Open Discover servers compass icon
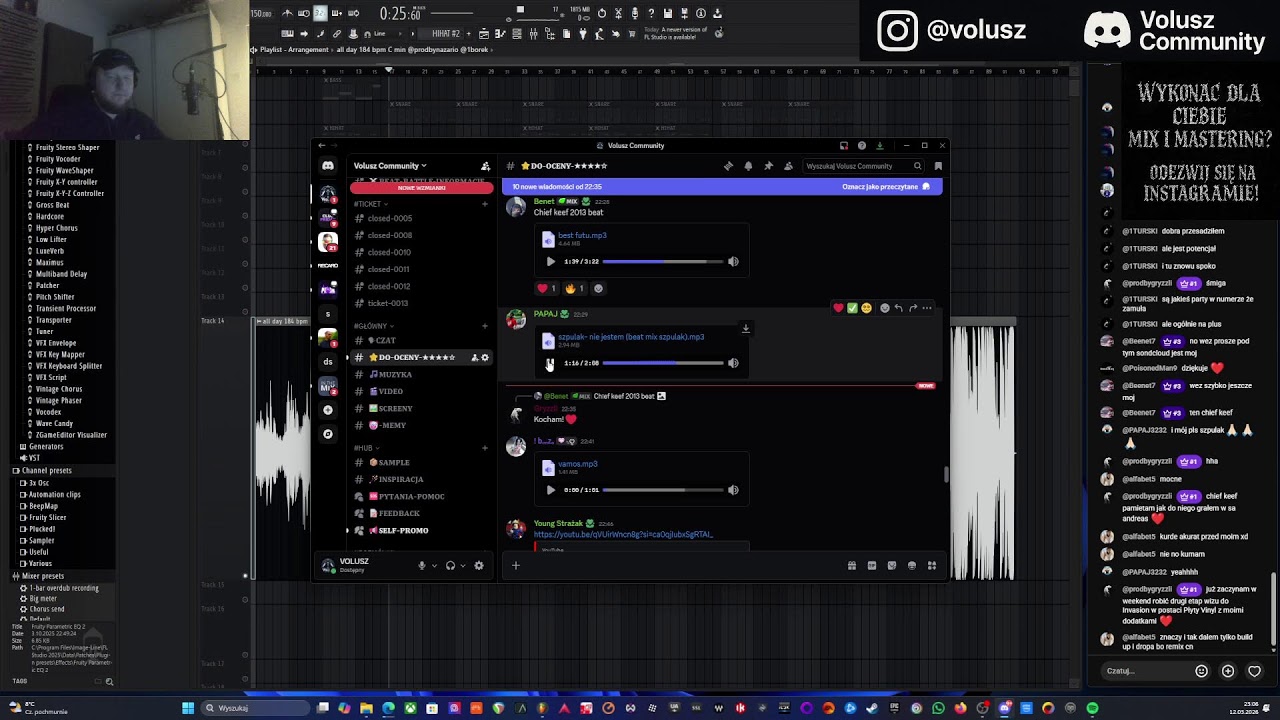Screen dimensions: 1280x720 [x=328, y=434]
